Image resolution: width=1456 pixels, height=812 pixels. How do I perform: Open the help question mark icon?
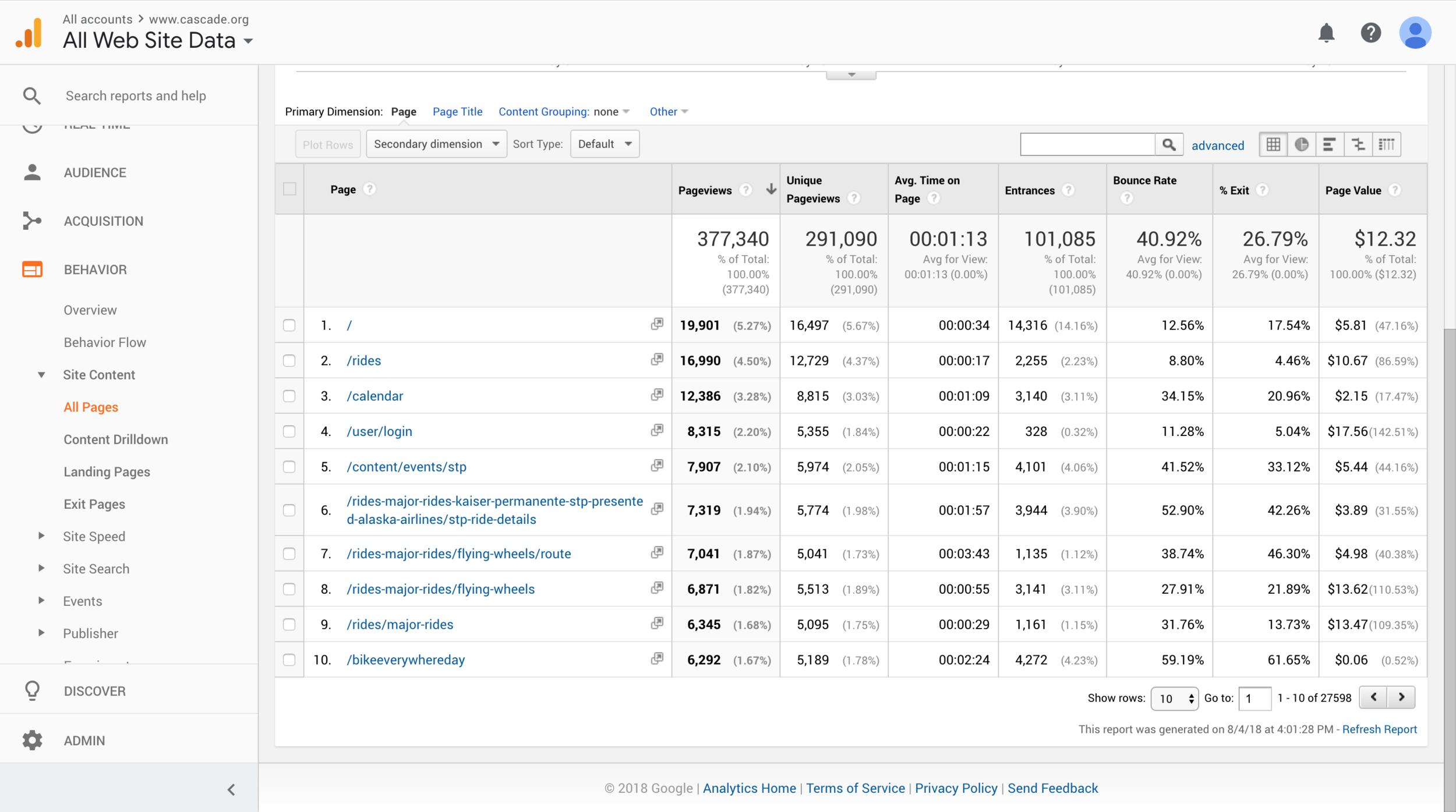point(1370,33)
